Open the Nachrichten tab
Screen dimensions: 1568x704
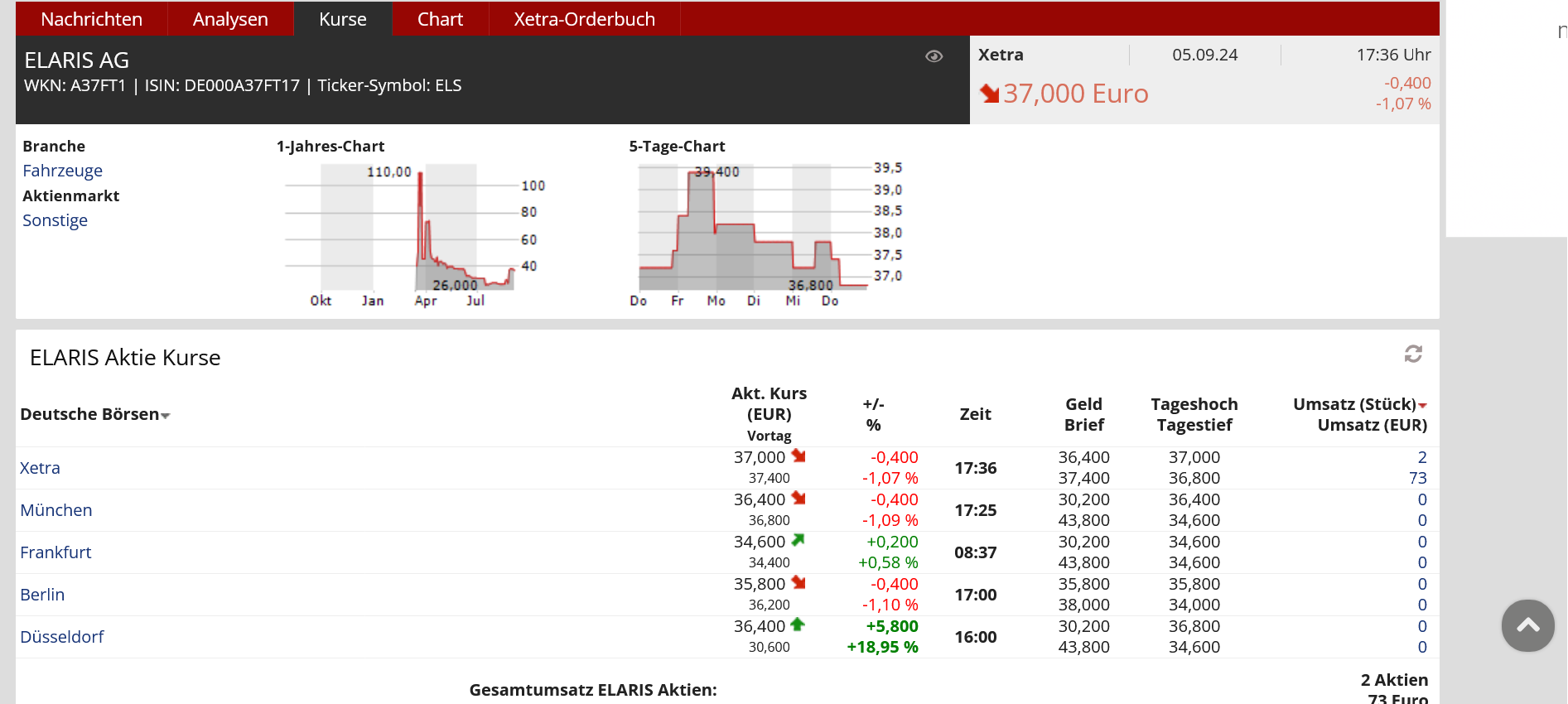(91, 19)
